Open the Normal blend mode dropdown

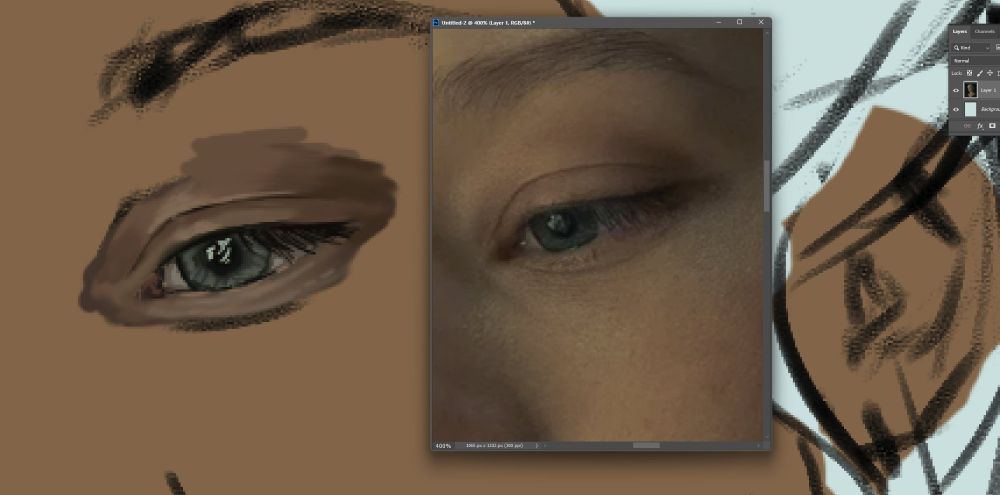pos(975,61)
